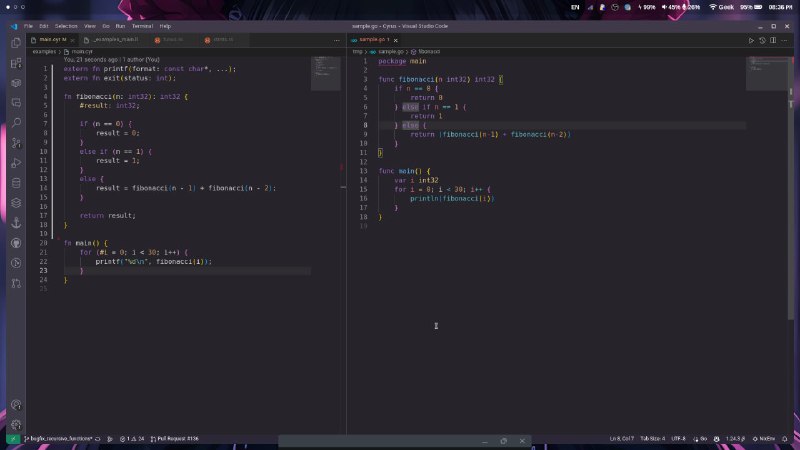The height and width of the screenshot is (450, 800).
Task: Click the battery indicator in system bar
Action: tap(751, 7)
